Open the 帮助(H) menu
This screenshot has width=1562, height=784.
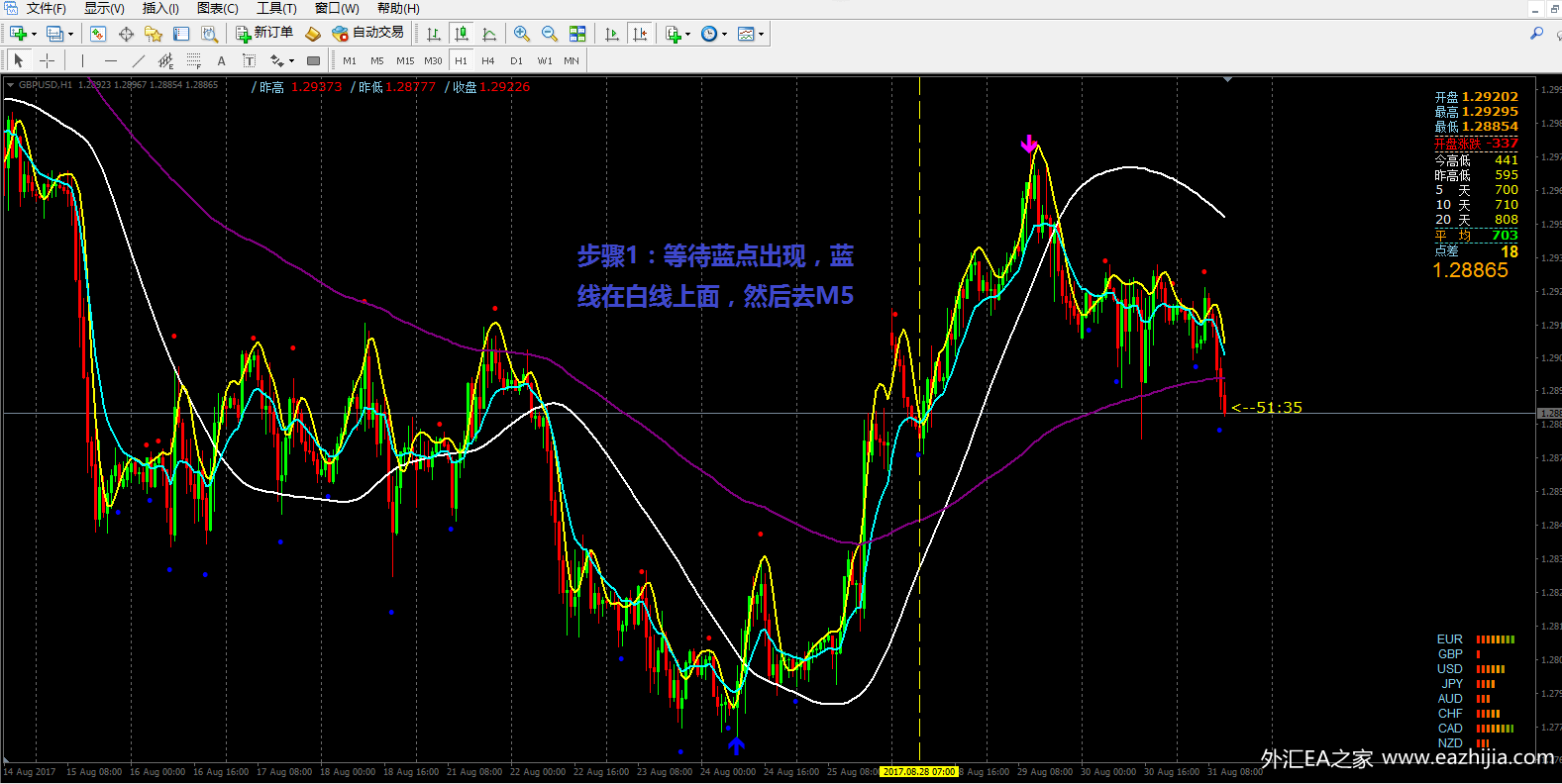pyautogui.click(x=398, y=8)
